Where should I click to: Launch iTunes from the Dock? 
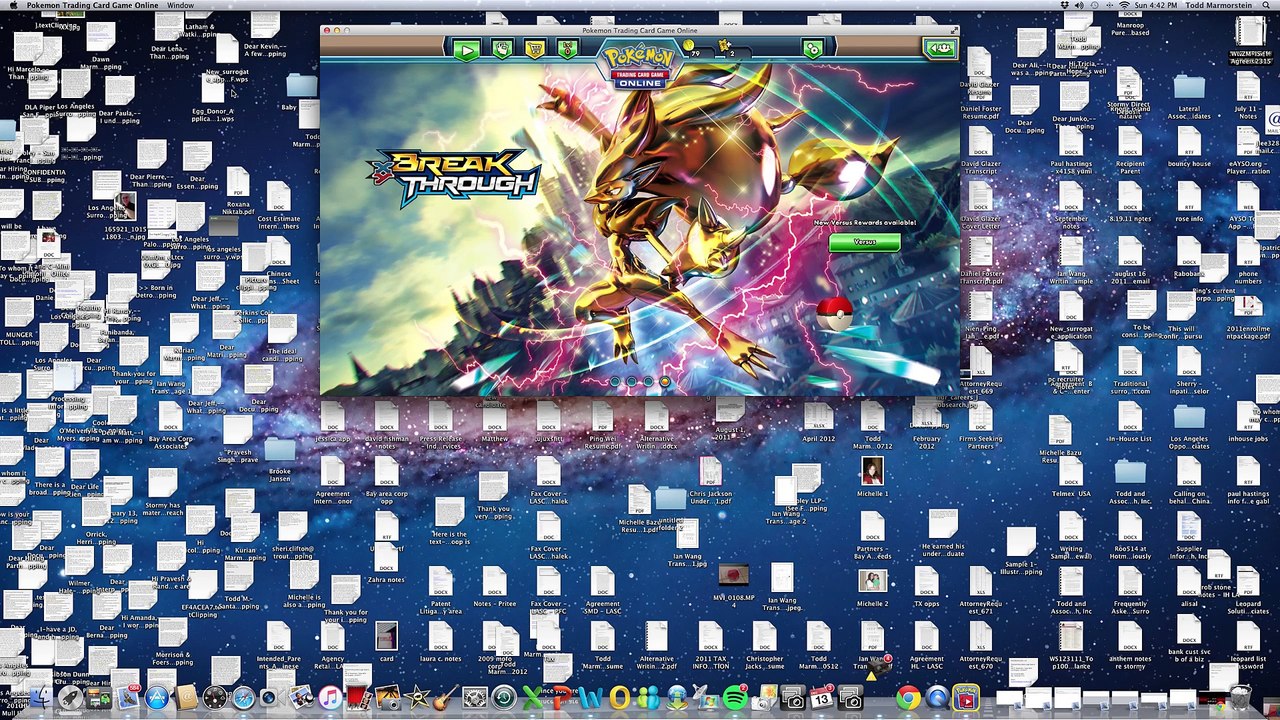(x=330, y=697)
